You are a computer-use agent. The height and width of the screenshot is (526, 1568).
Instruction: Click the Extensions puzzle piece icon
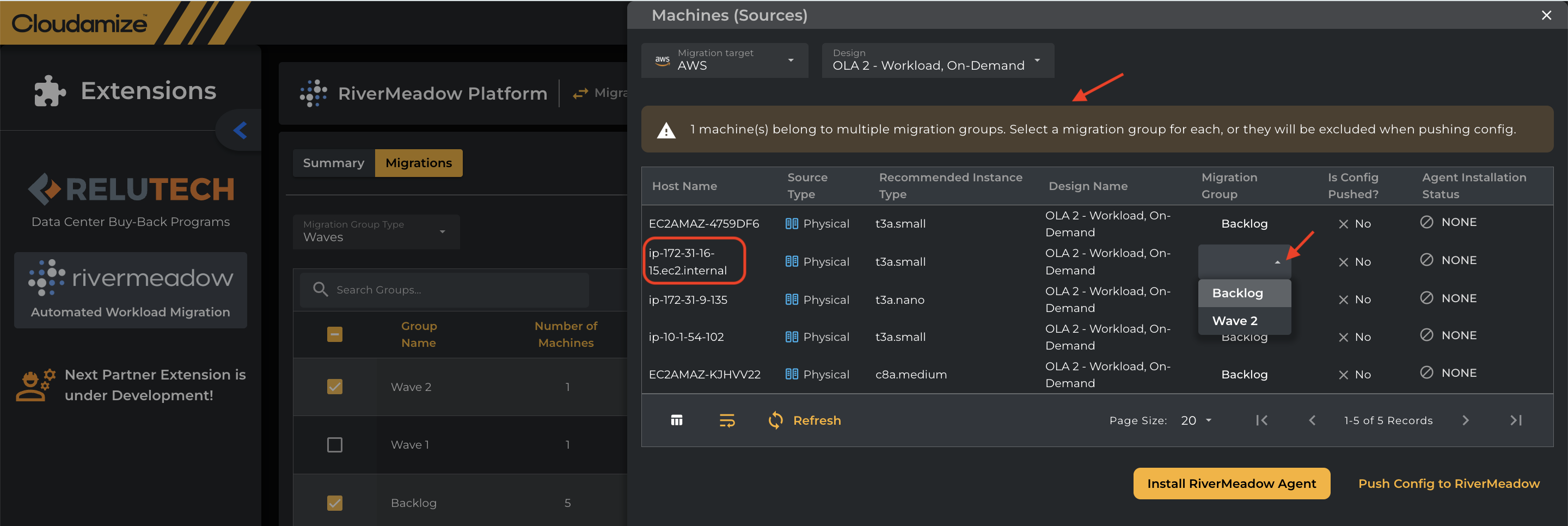click(50, 91)
